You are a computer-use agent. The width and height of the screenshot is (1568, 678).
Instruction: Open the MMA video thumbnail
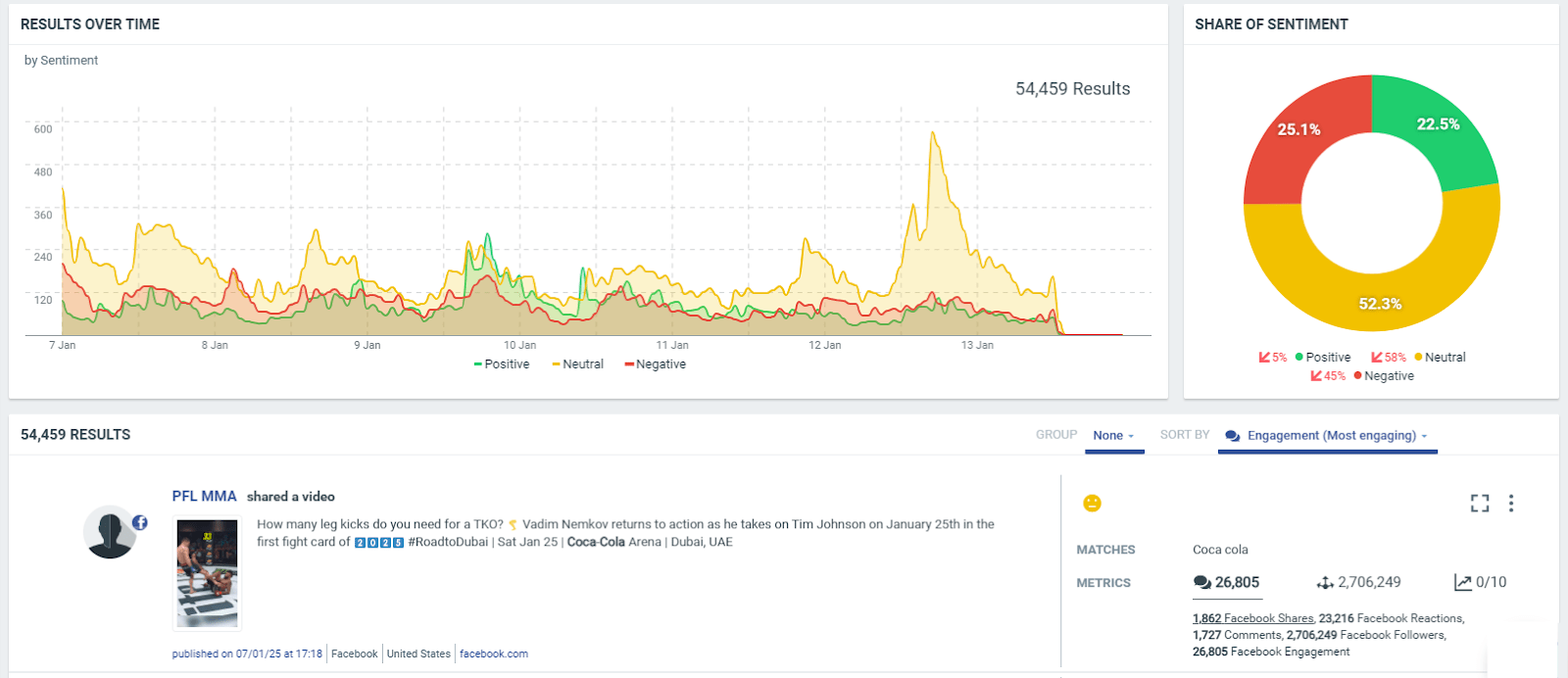tap(207, 573)
